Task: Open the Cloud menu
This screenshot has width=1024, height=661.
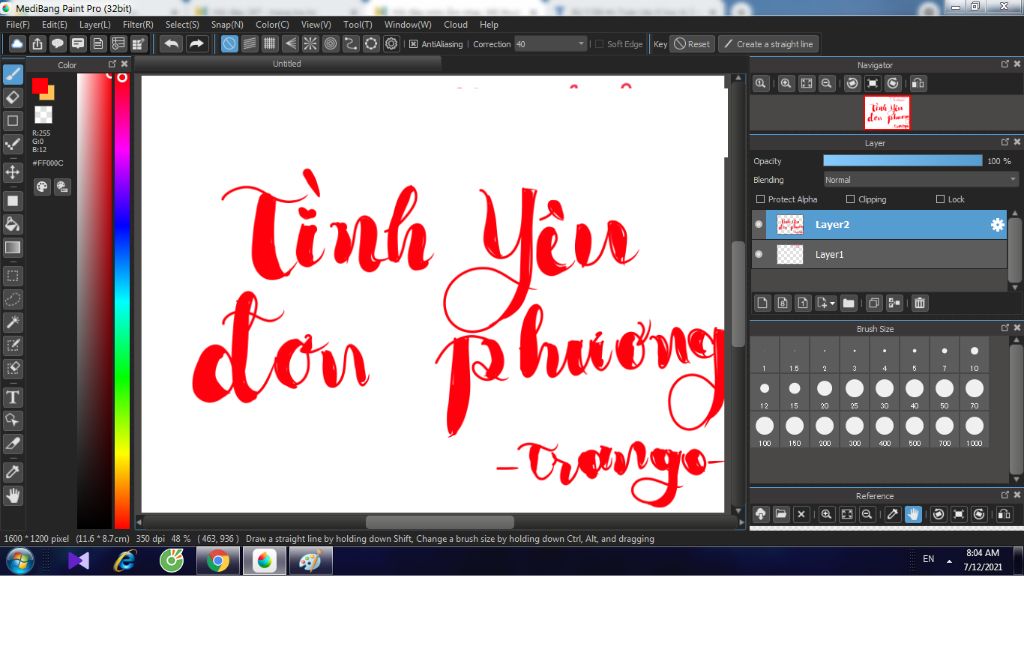Action: (x=455, y=24)
